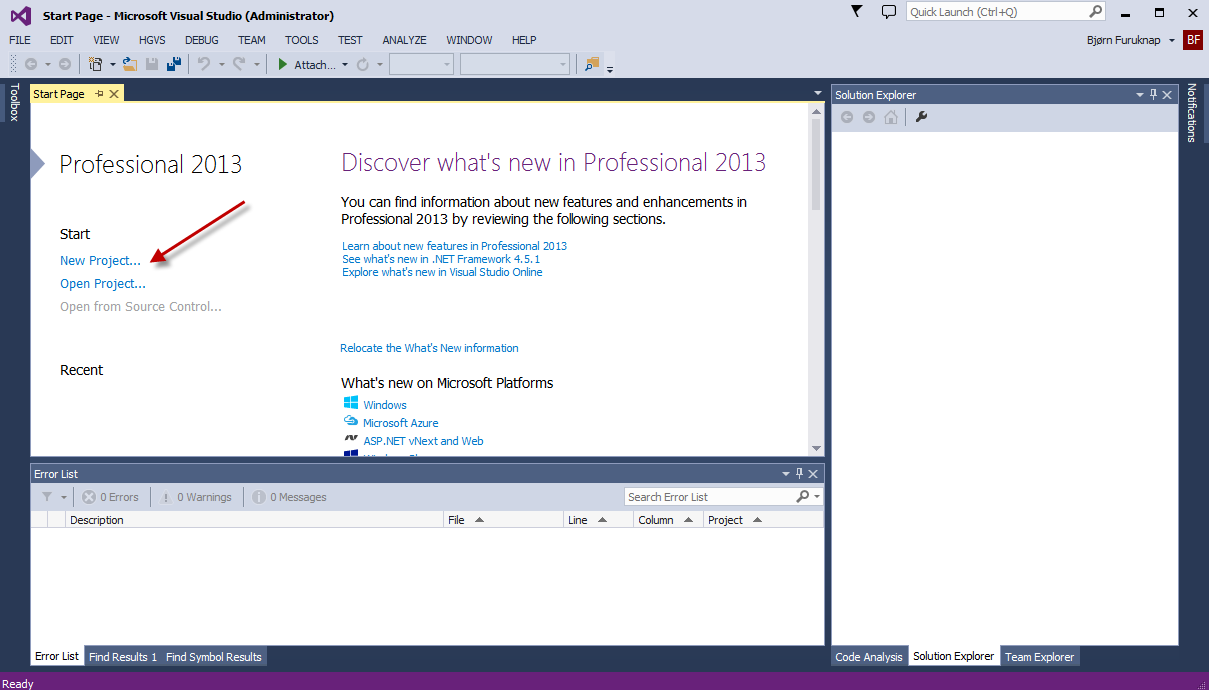This screenshot has width=1209, height=690.
Task: Click the Start Page vertical scrollbar thumb
Action: click(816, 163)
